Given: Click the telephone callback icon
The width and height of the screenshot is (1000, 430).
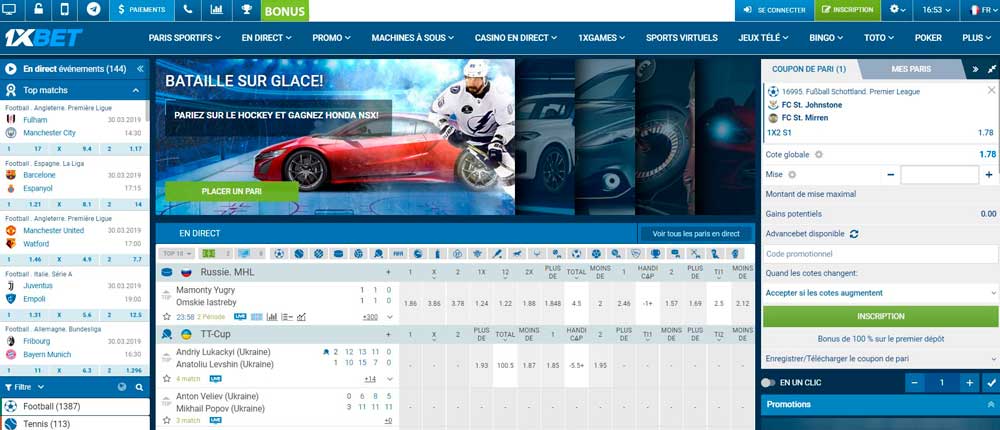Looking at the screenshot, I should (188, 10).
